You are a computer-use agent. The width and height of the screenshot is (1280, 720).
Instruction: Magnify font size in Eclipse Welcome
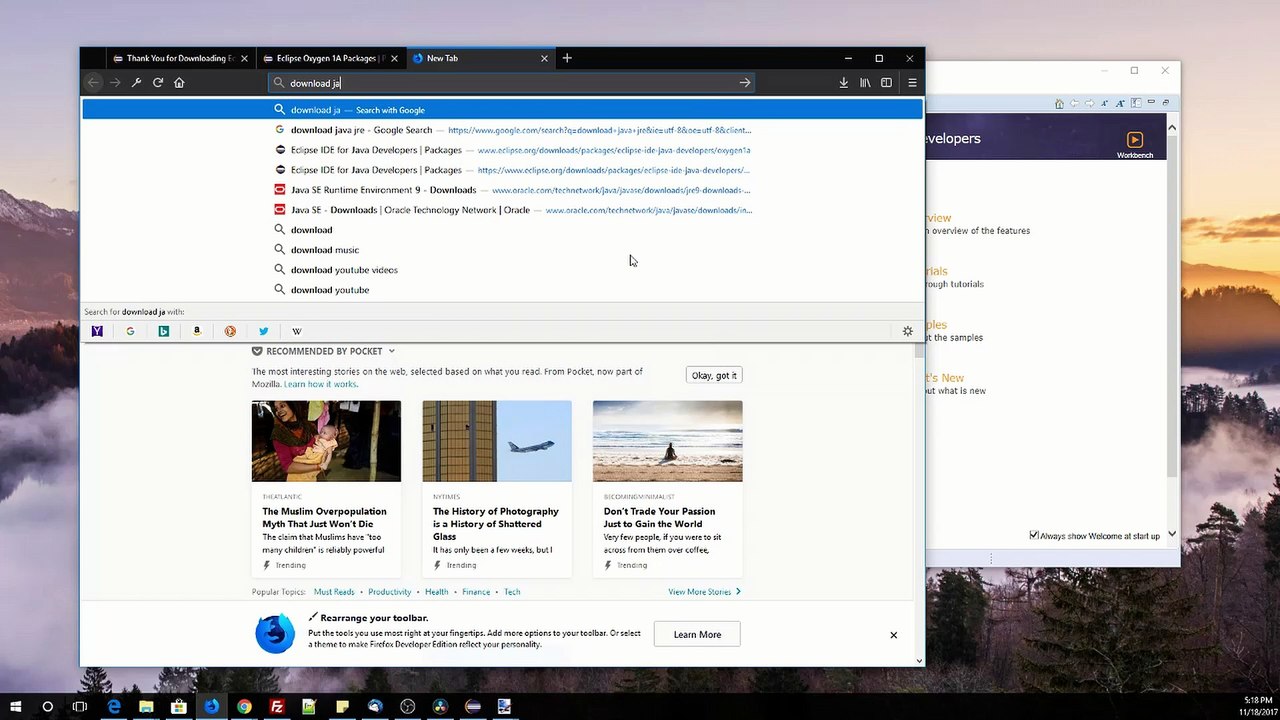1121,103
